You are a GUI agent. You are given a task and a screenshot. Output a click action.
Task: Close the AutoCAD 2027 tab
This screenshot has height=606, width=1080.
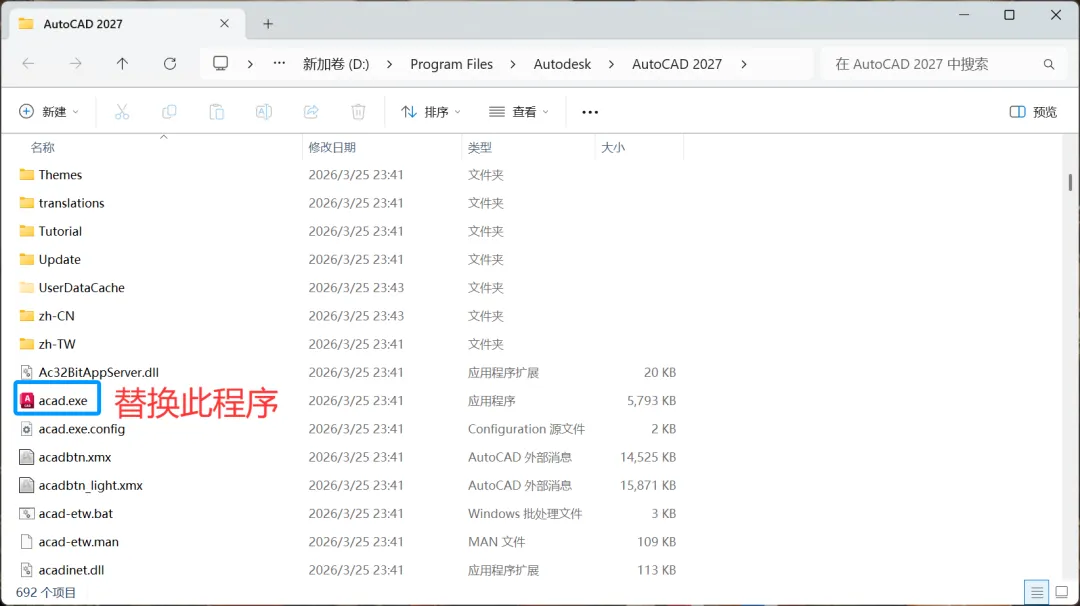pyautogui.click(x=225, y=23)
